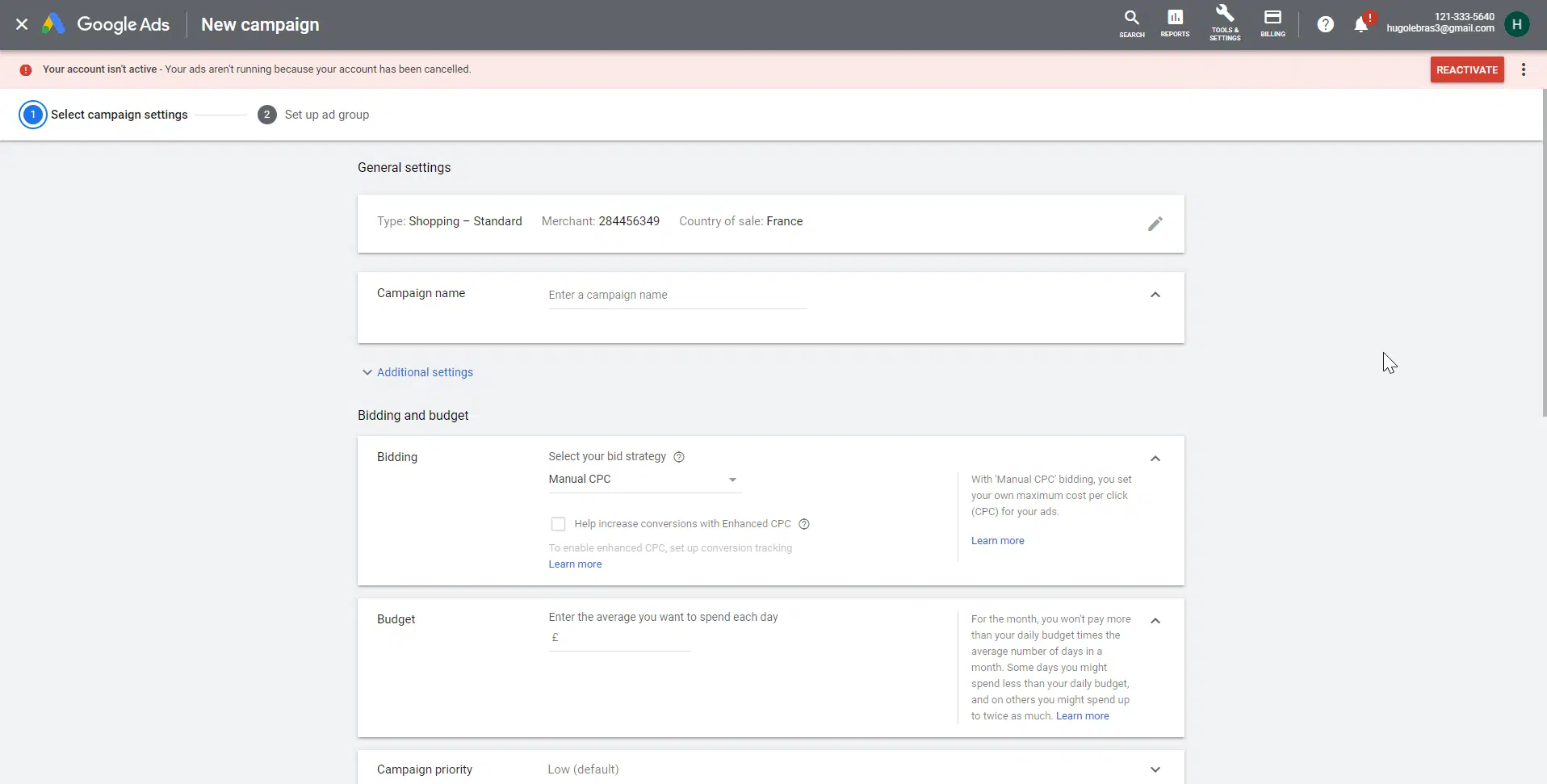1547x784 pixels.
Task: Open the Search tool in header
Action: coord(1131,23)
